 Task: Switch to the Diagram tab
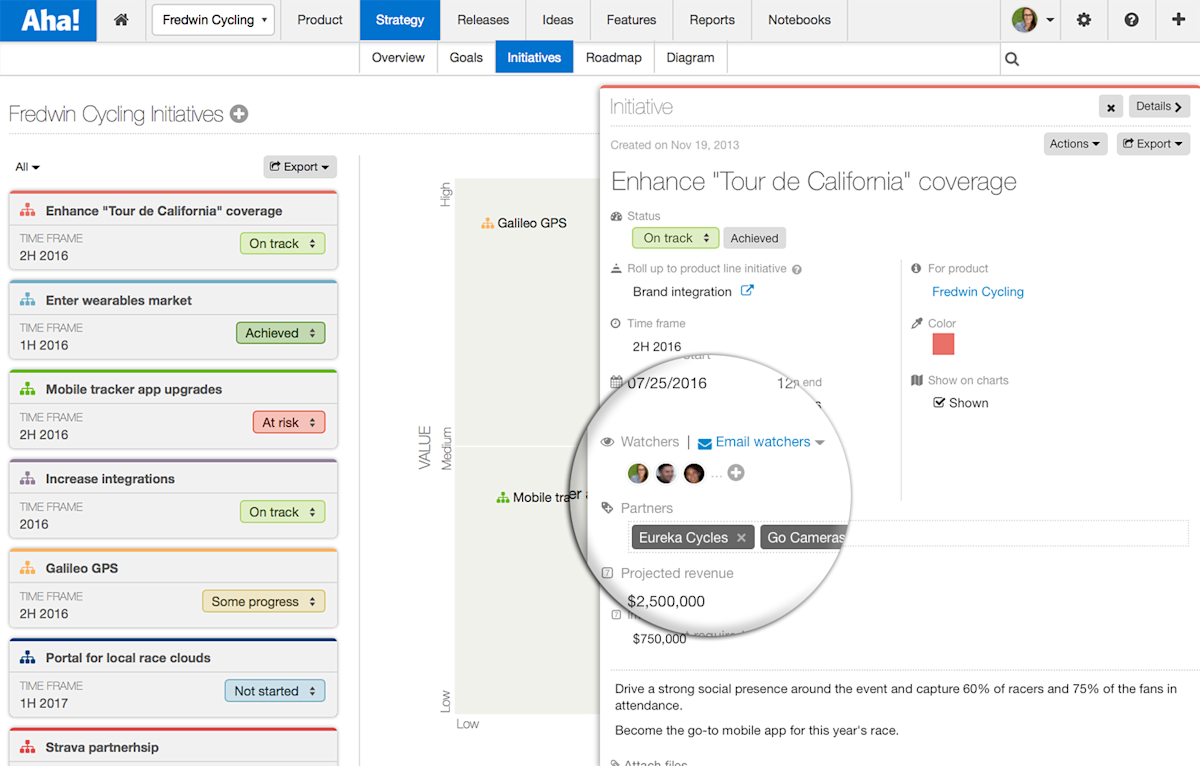pyautogui.click(x=690, y=58)
